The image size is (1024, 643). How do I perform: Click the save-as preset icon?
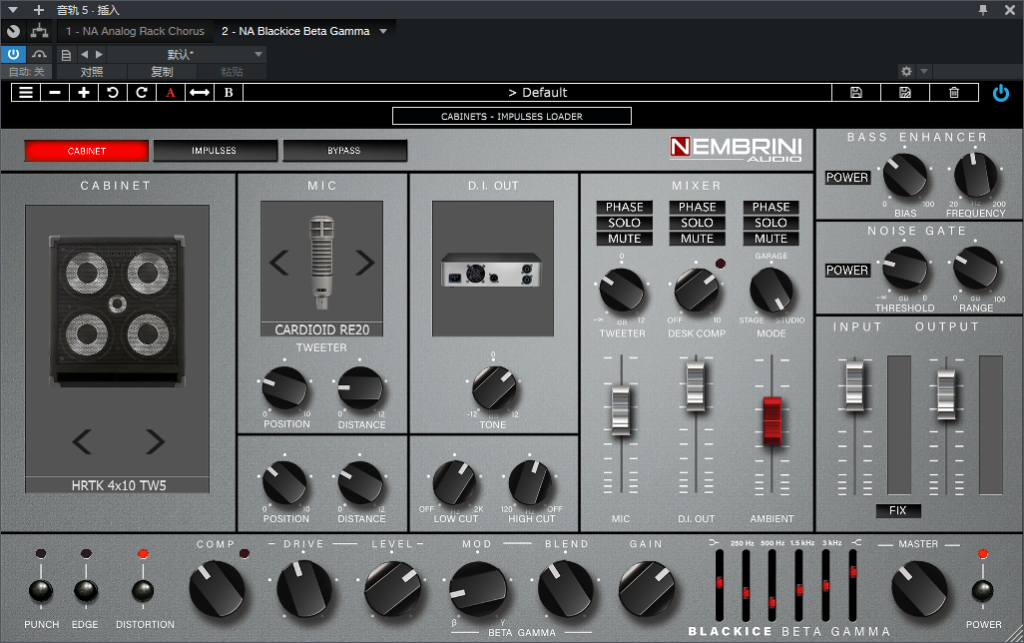point(905,93)
